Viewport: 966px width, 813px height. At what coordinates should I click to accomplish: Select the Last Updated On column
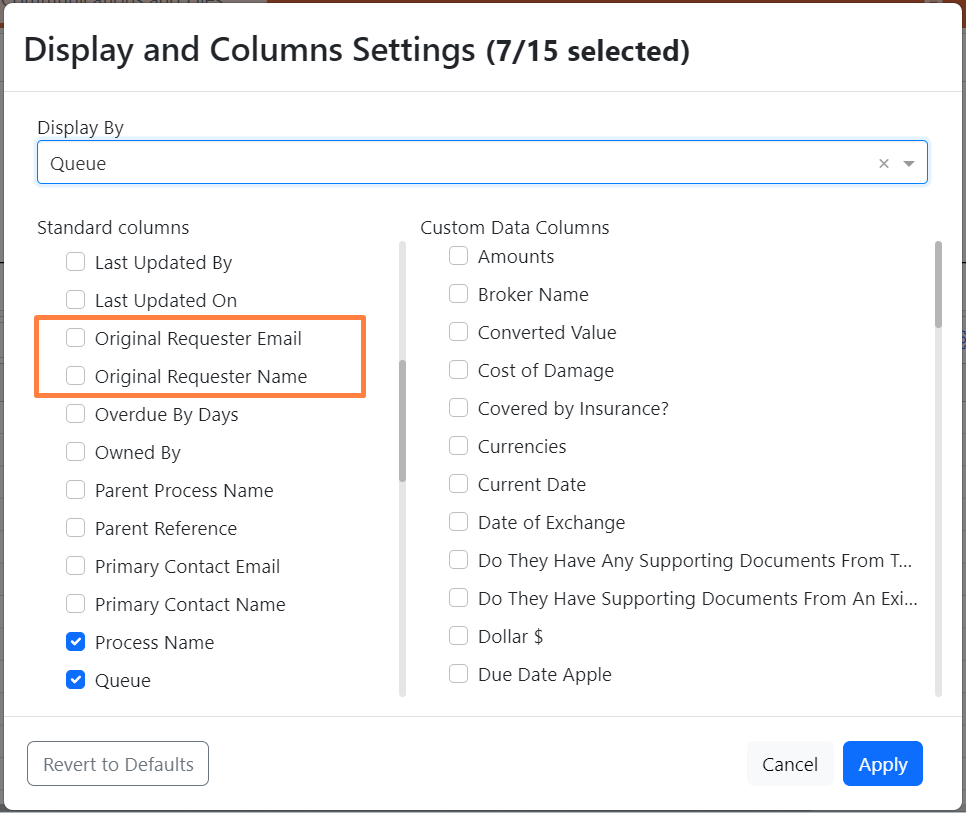(x=76, y=300)
